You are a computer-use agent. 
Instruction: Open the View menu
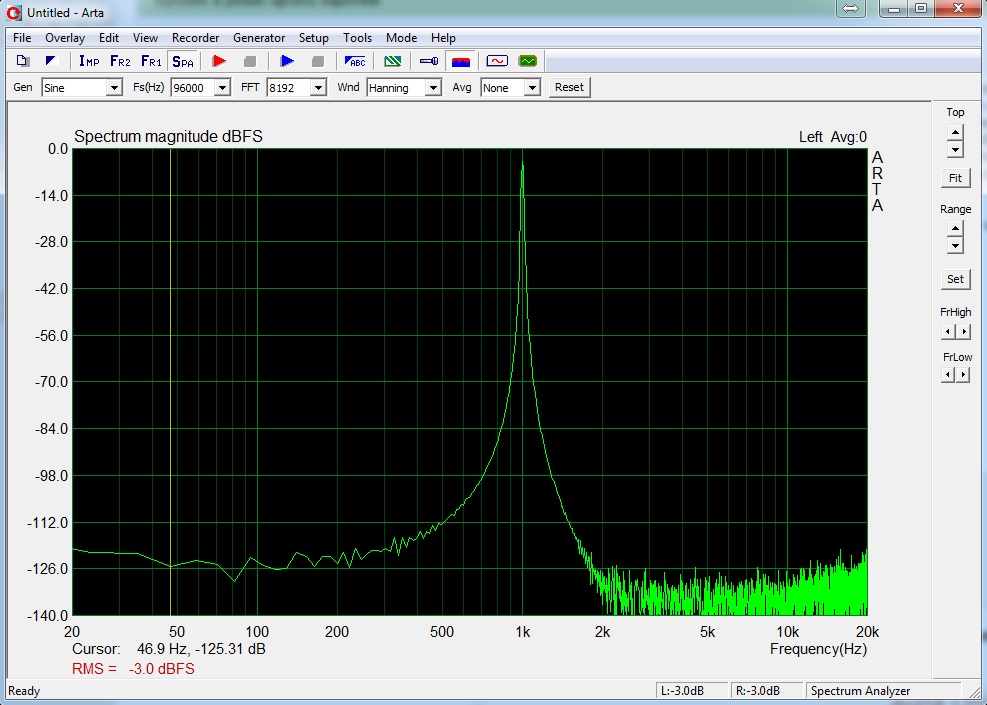145,38
